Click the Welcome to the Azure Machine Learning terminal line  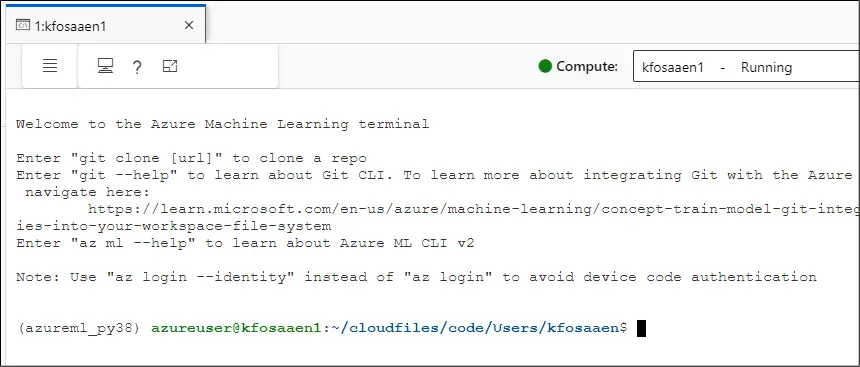(x=223, y=124)
